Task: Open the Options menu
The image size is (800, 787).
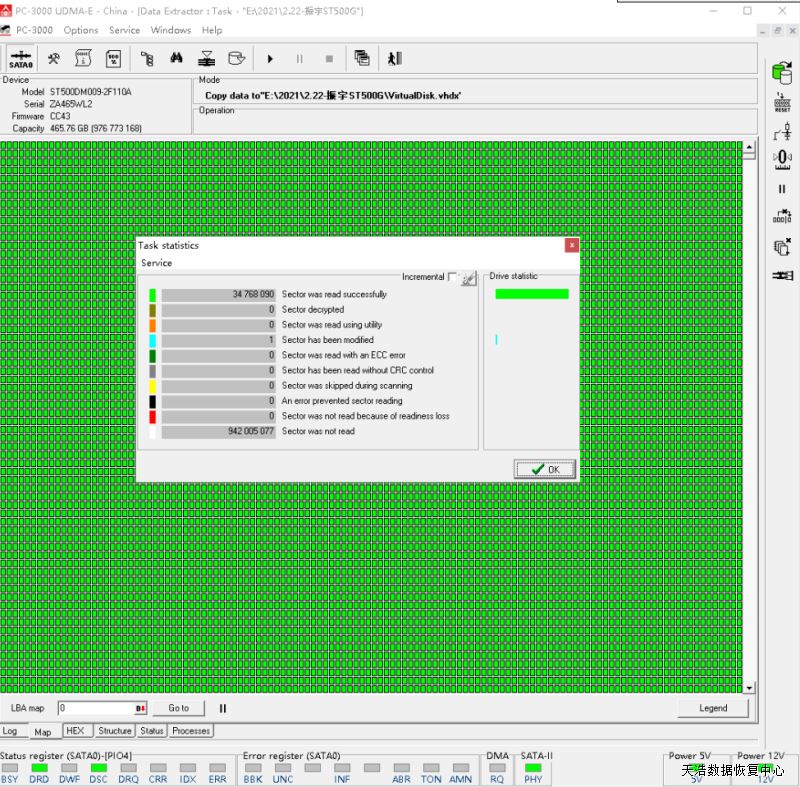Action: click(x=81, y=30)
